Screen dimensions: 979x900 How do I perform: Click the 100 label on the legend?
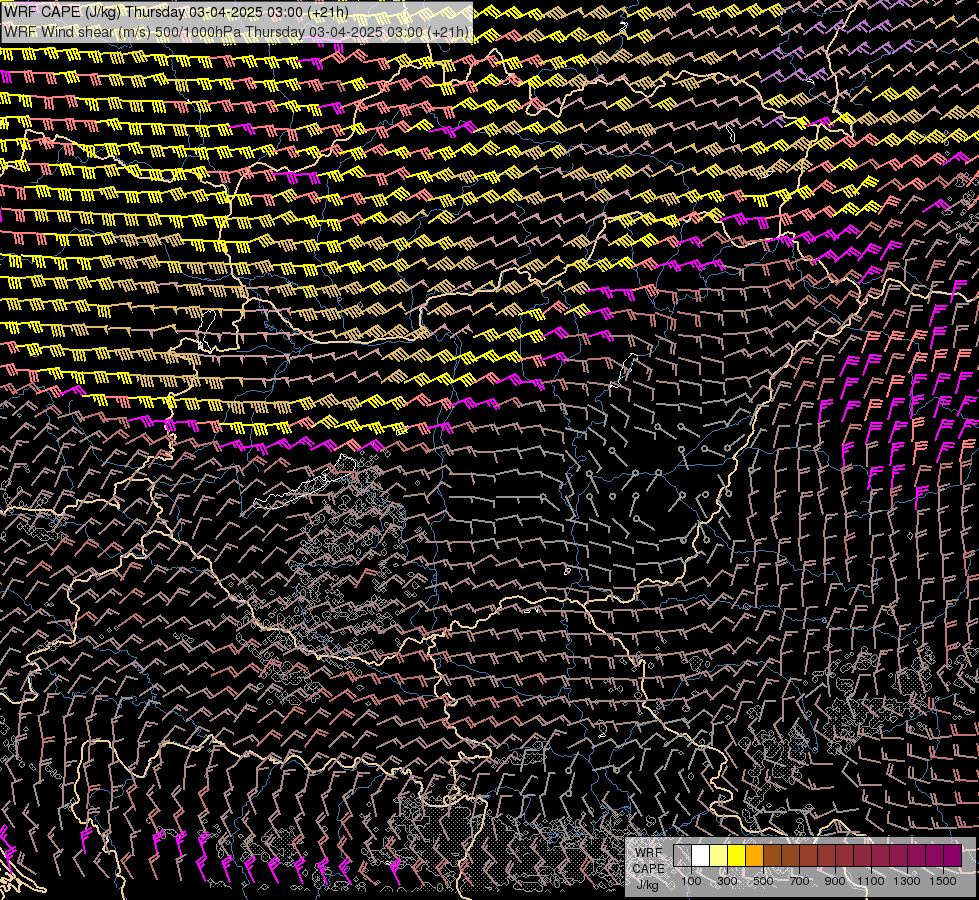point(691,881)
